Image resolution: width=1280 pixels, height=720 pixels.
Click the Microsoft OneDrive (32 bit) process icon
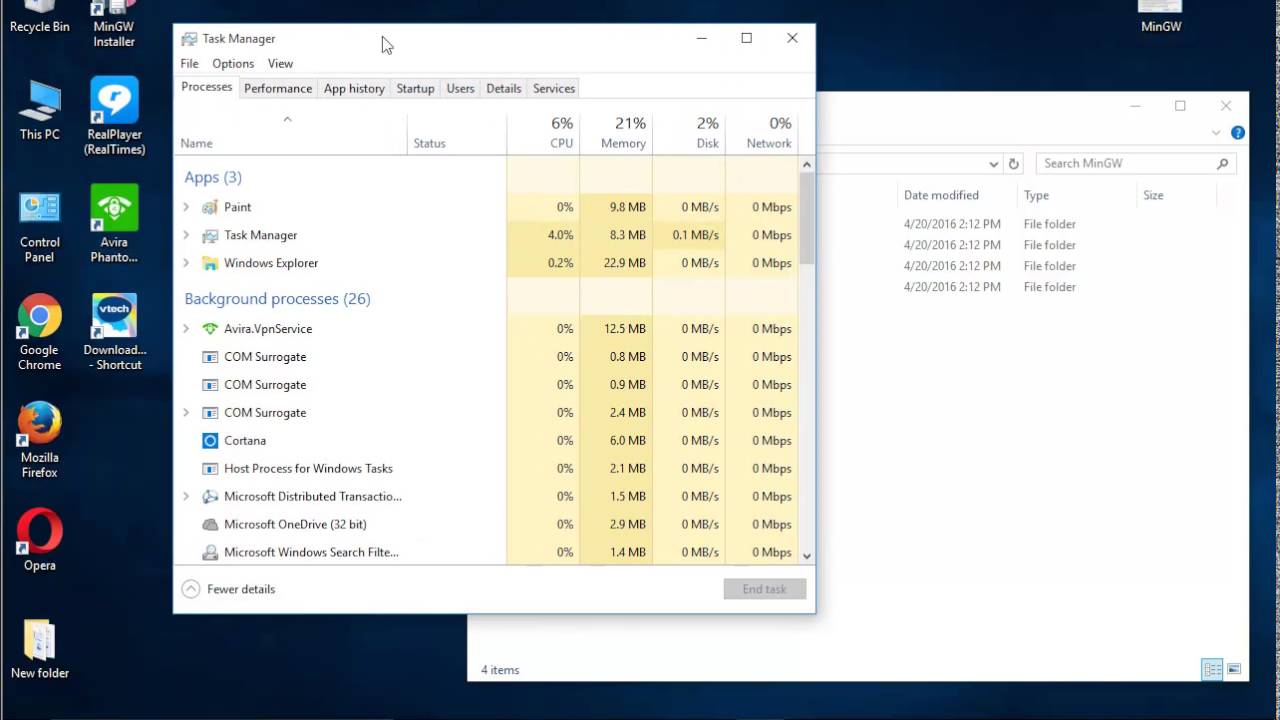click(x=210, y=525)
